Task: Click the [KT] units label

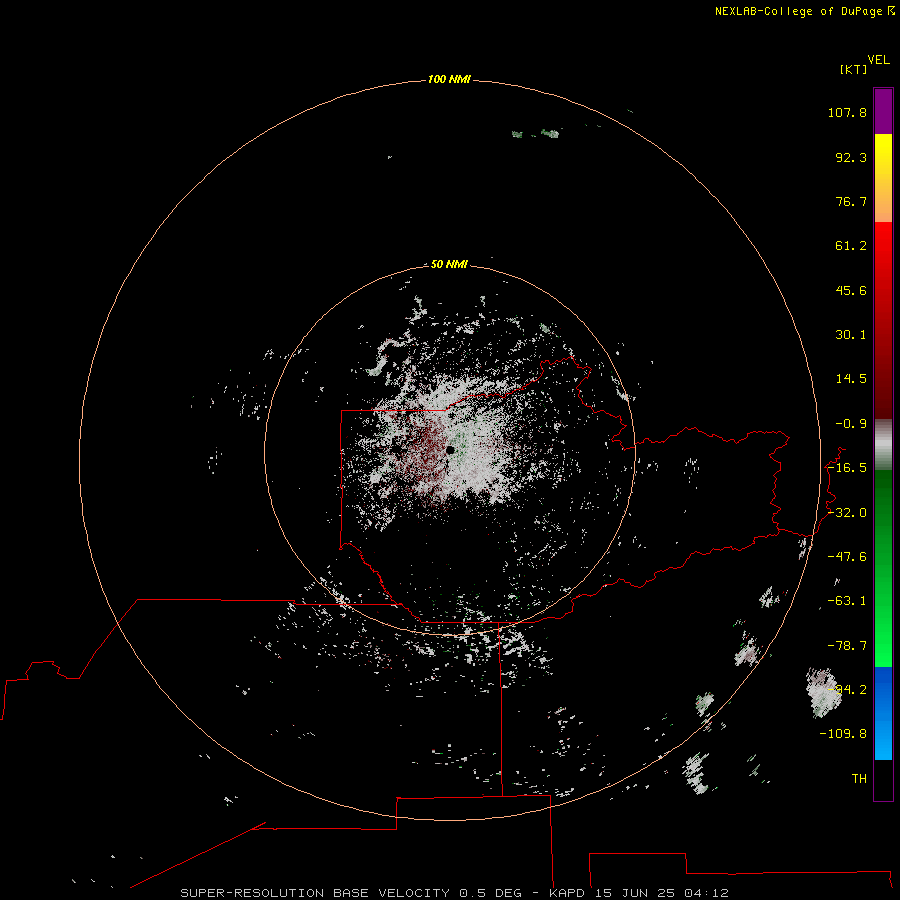Action: click(x=854, y=69)
